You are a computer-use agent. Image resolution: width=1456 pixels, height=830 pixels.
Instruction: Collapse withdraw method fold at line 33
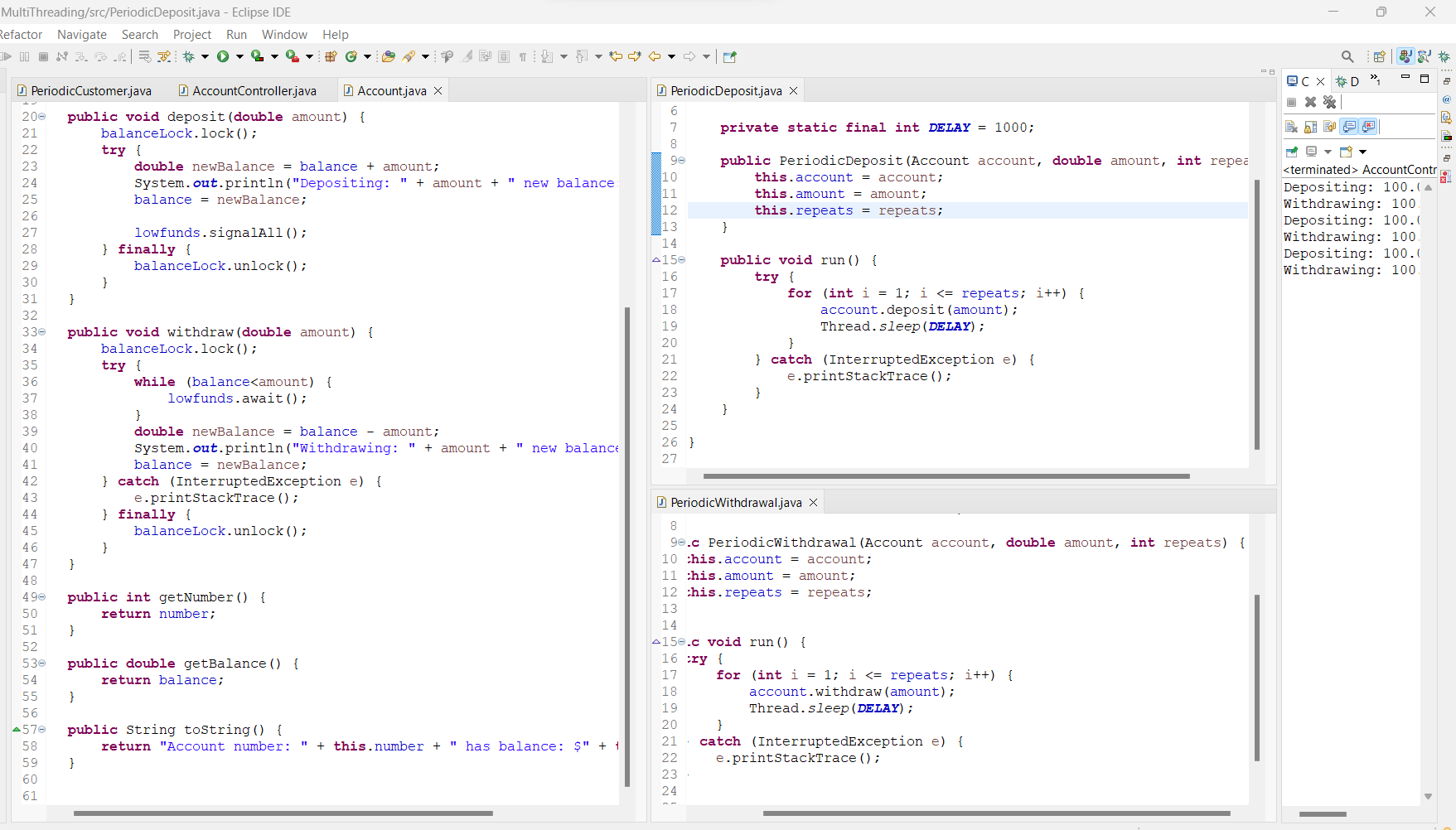pyautogui.click(x=42, y=332)
